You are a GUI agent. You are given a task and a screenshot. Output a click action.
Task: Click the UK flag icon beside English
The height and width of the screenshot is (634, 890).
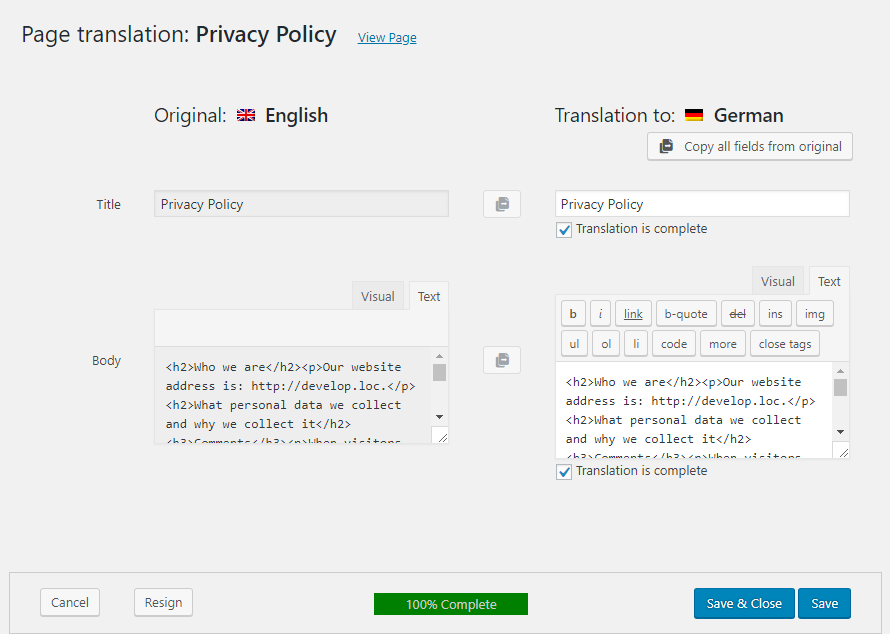(246, 115)
